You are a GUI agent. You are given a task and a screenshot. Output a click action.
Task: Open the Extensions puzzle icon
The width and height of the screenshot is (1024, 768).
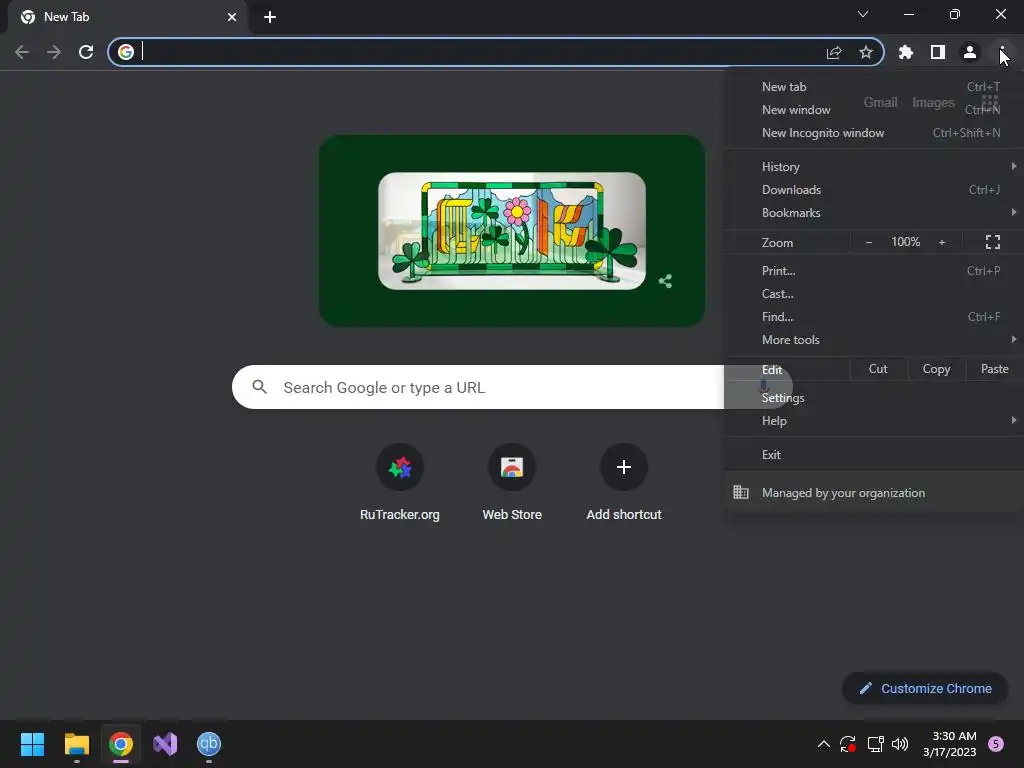pyautogui.click(x=906, y=52)
